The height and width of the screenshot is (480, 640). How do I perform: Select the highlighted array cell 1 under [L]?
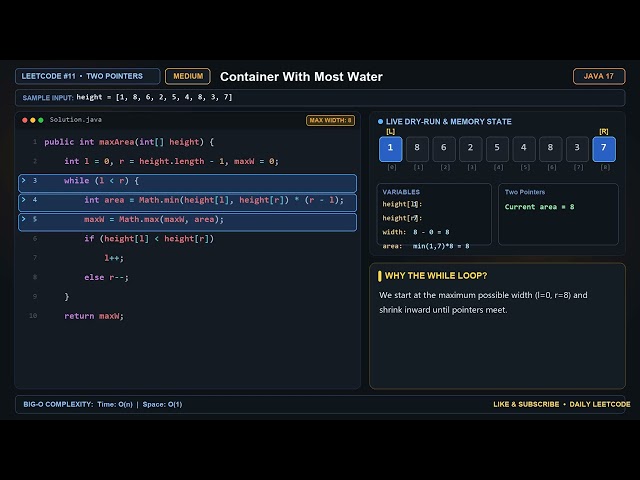(x=391, y=149)
